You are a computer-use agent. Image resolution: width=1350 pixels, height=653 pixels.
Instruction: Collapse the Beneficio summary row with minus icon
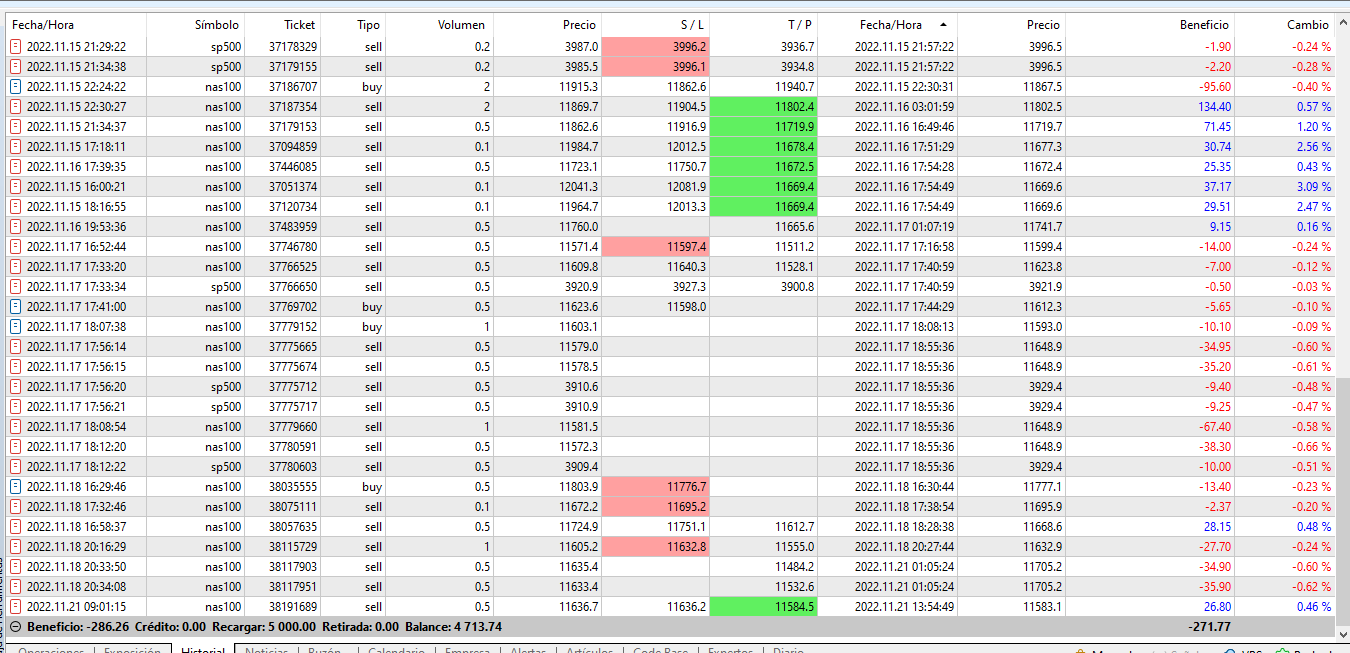pyautogui.click(x=16, y=627)
